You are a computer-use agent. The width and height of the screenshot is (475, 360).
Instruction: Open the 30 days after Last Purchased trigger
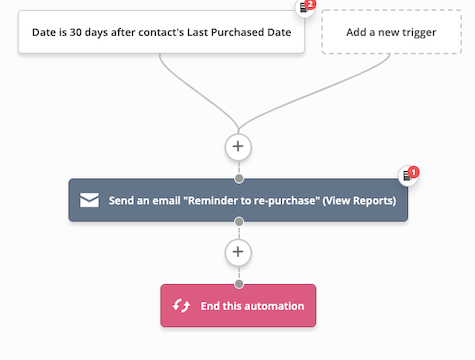coord(161,32)
